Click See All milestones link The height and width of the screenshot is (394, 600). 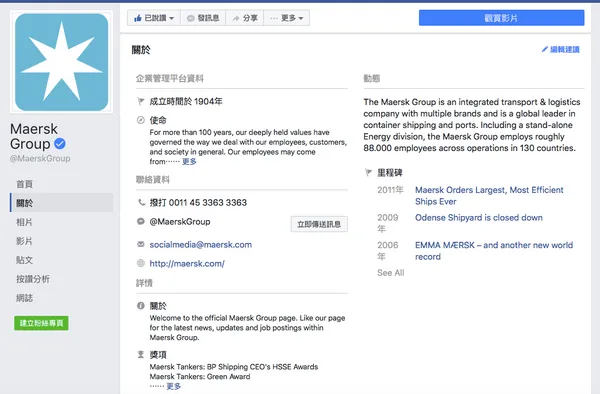coord(391,273)
